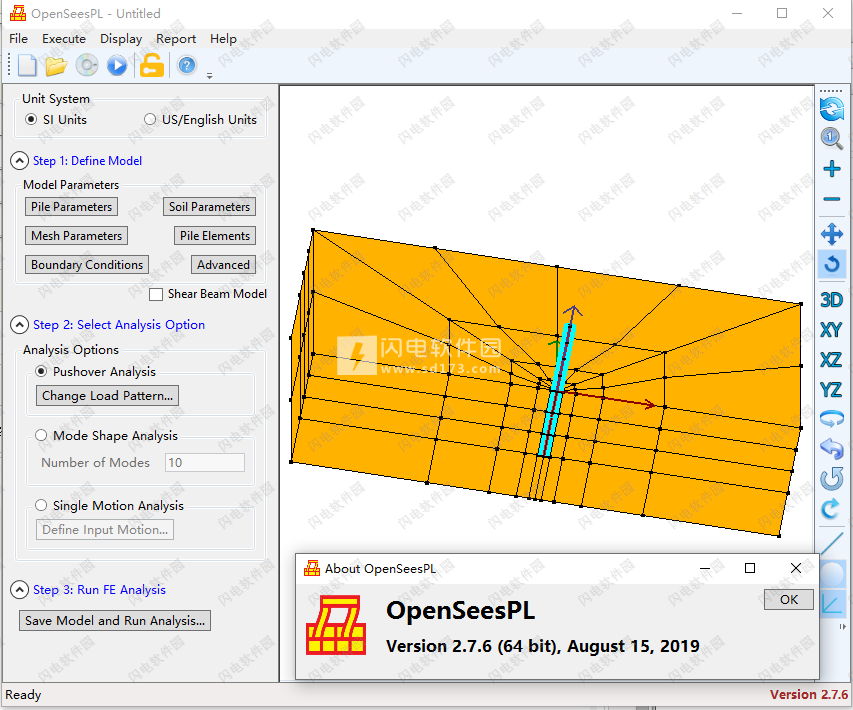This screenshot has height=710, width=853.
Task: Open the Help menu
Action: pyautogui.click(x=223, y=39)
